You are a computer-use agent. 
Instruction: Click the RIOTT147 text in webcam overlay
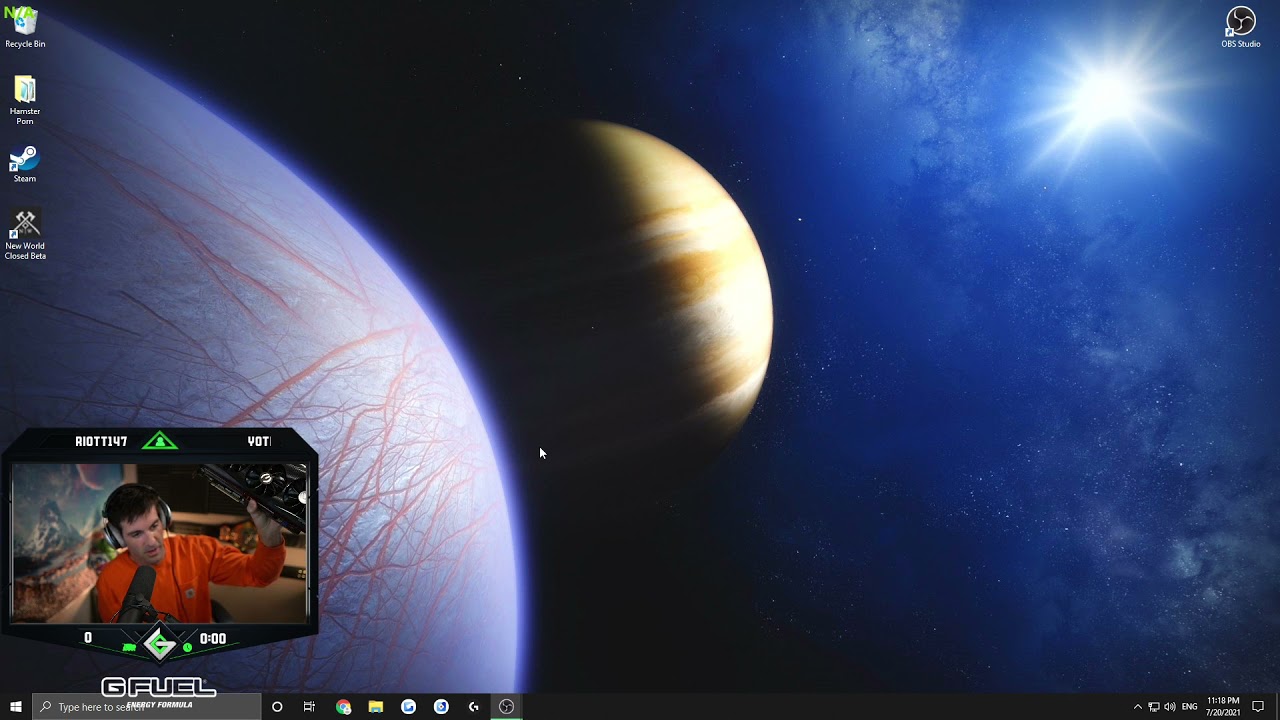tap(101, 441)
